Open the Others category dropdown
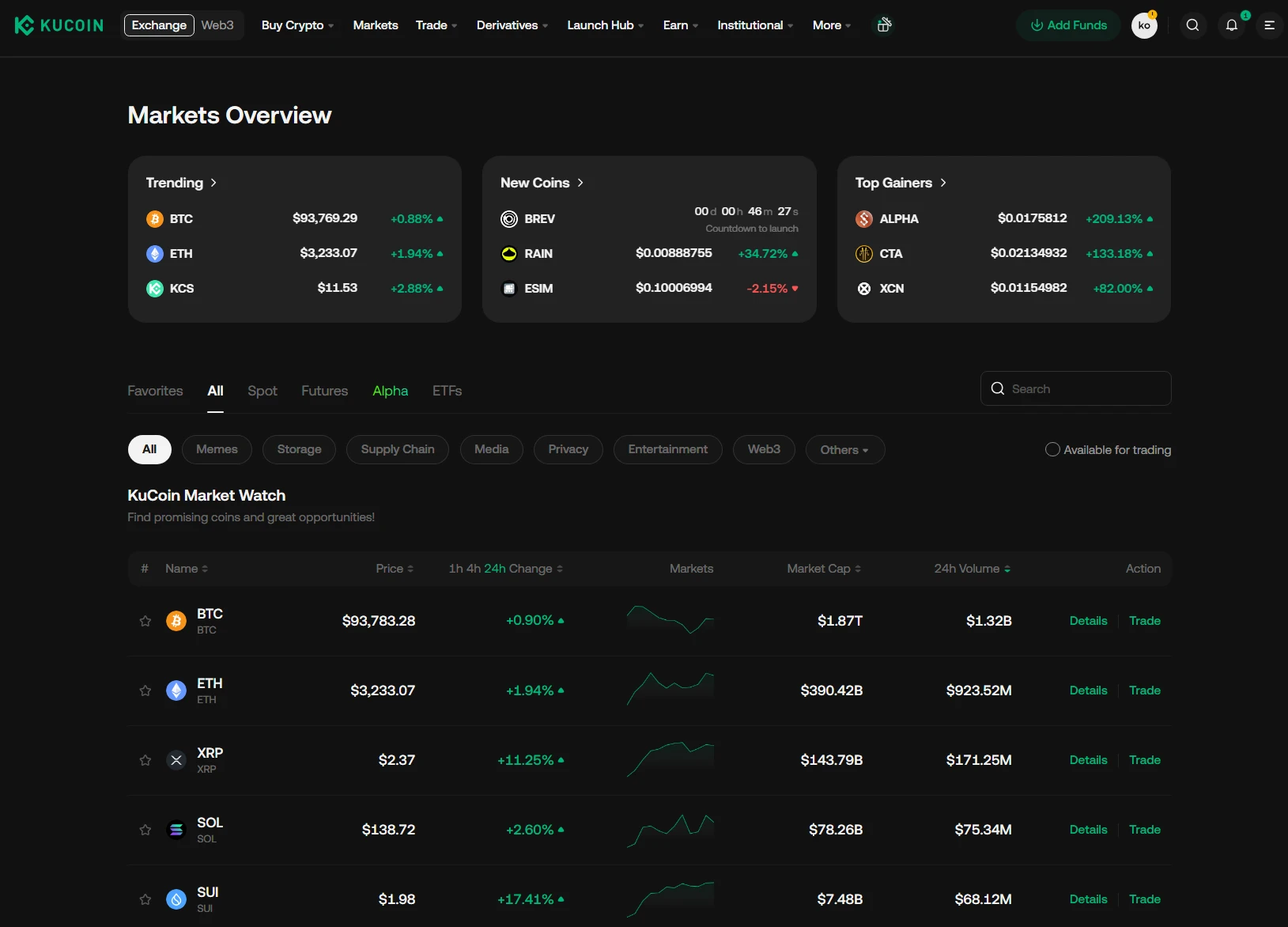 (x=845, y=449)
